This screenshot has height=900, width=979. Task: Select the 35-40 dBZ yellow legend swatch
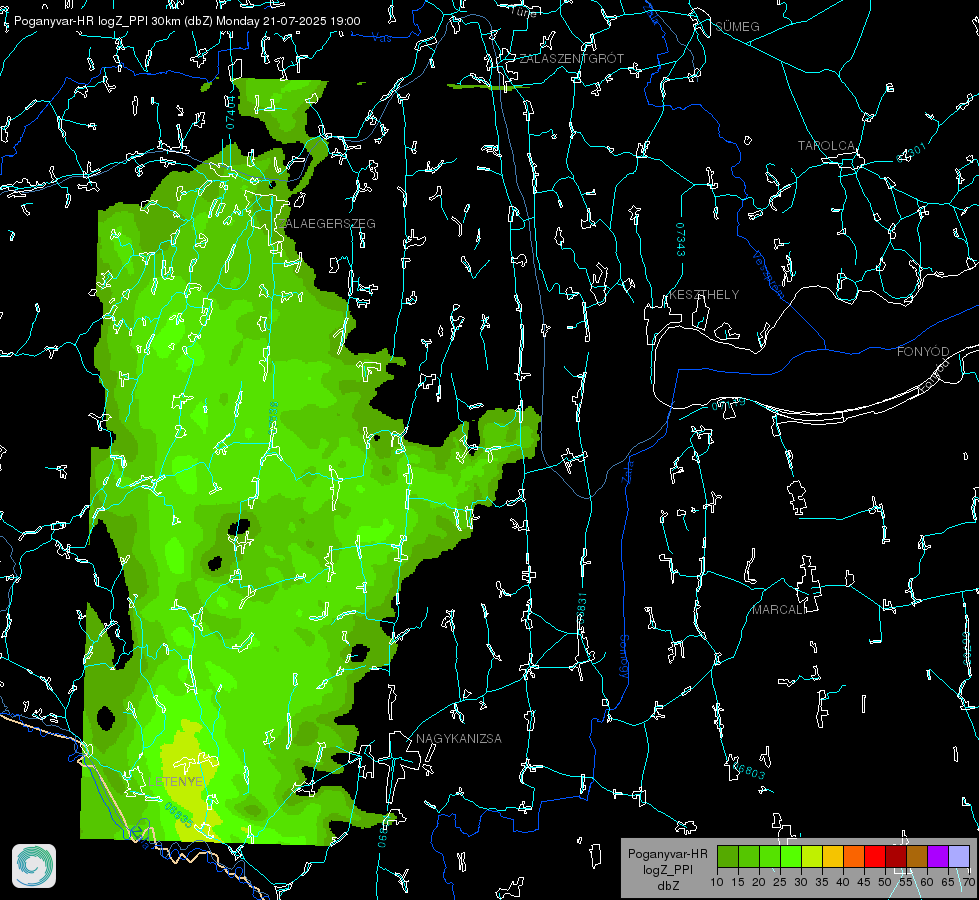tap(833, 856)
